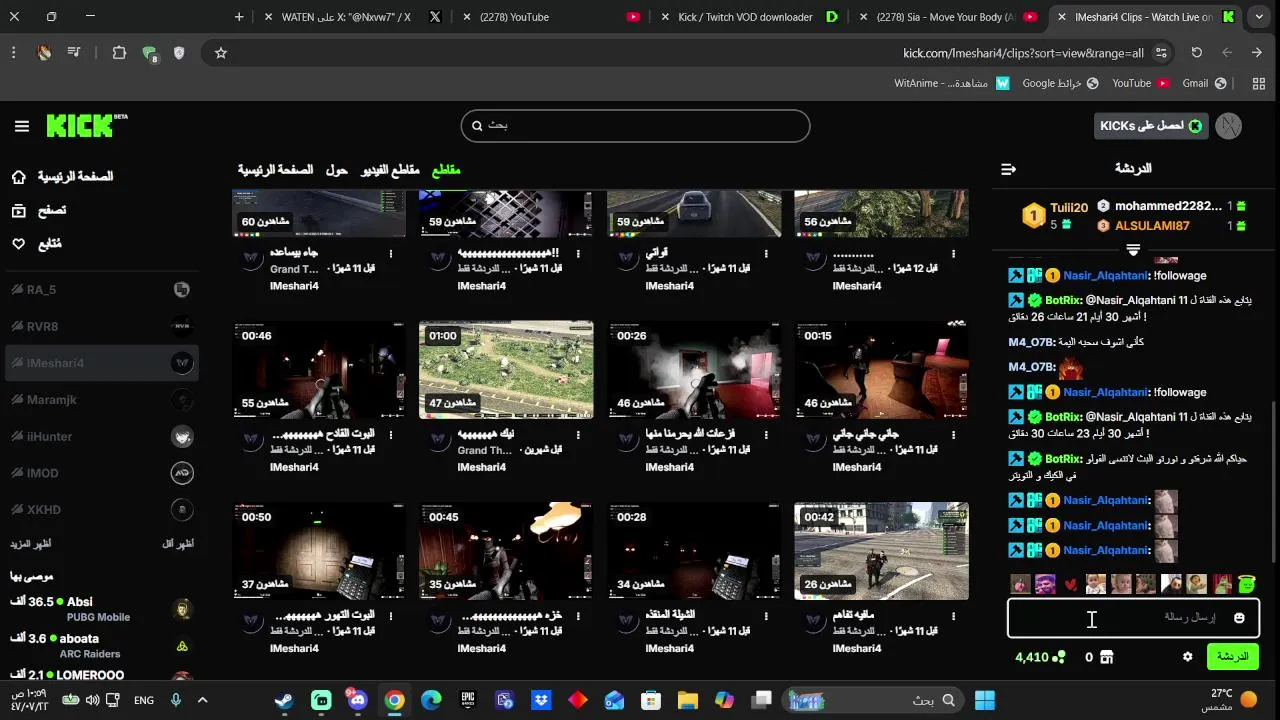The height and width of the screenshot is (720, 1280).
Task: Switch to the Clips (مقاطع) tab
Action: pos(446,170)
